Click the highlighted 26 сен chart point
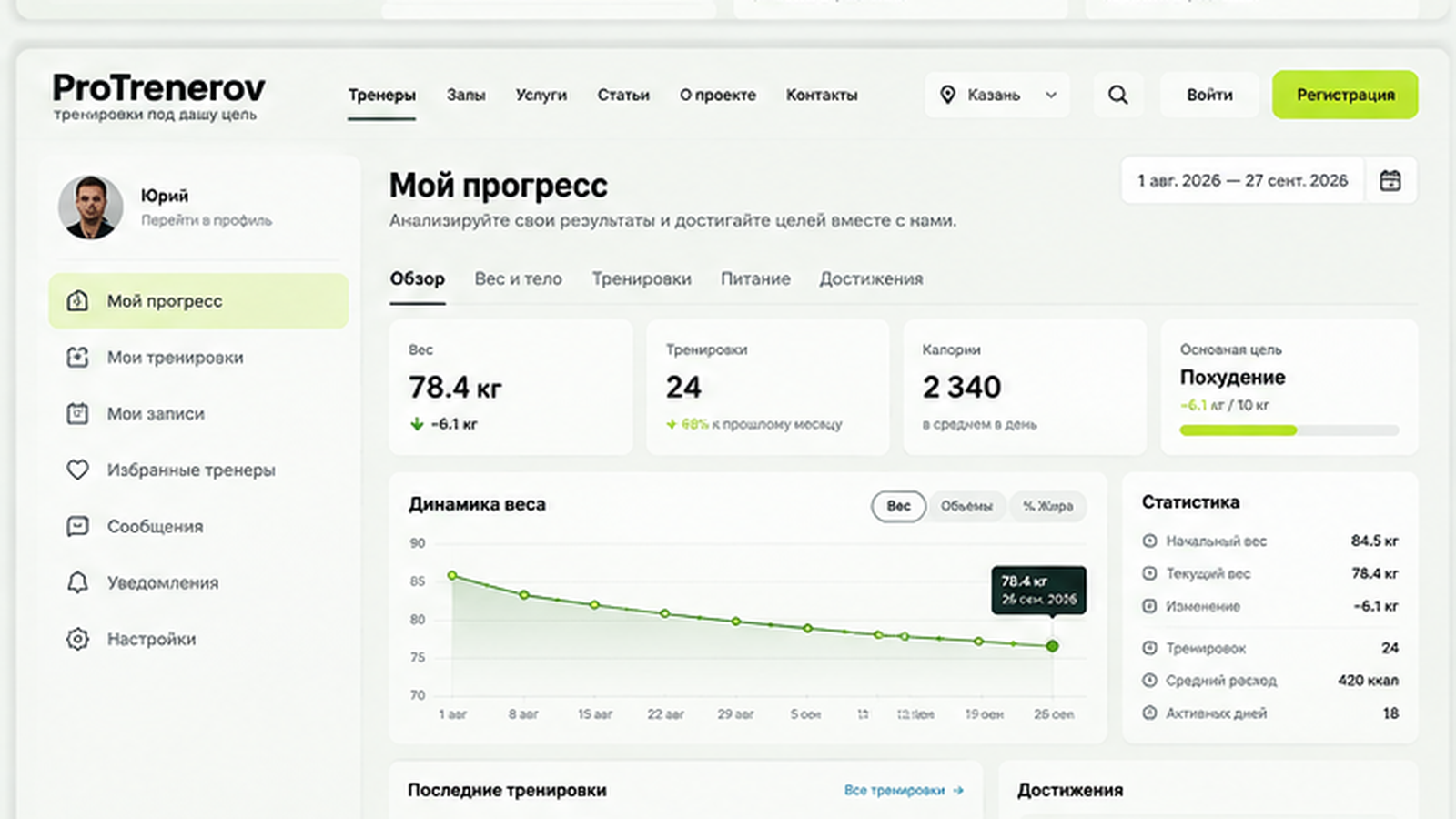Image resolution: width=1456 pixels, height=819 pixels. coord(1052,646)
